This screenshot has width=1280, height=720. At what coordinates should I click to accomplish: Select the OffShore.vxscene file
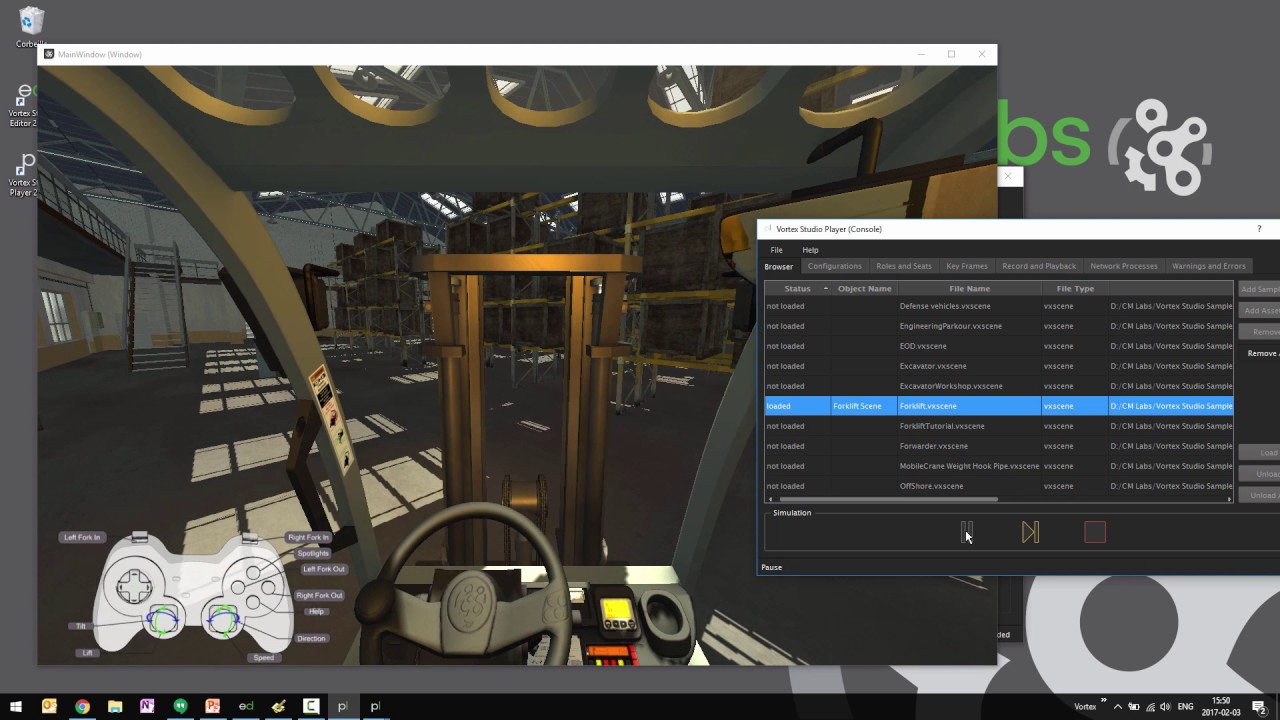pyautogui.click(x=931, y=486)
